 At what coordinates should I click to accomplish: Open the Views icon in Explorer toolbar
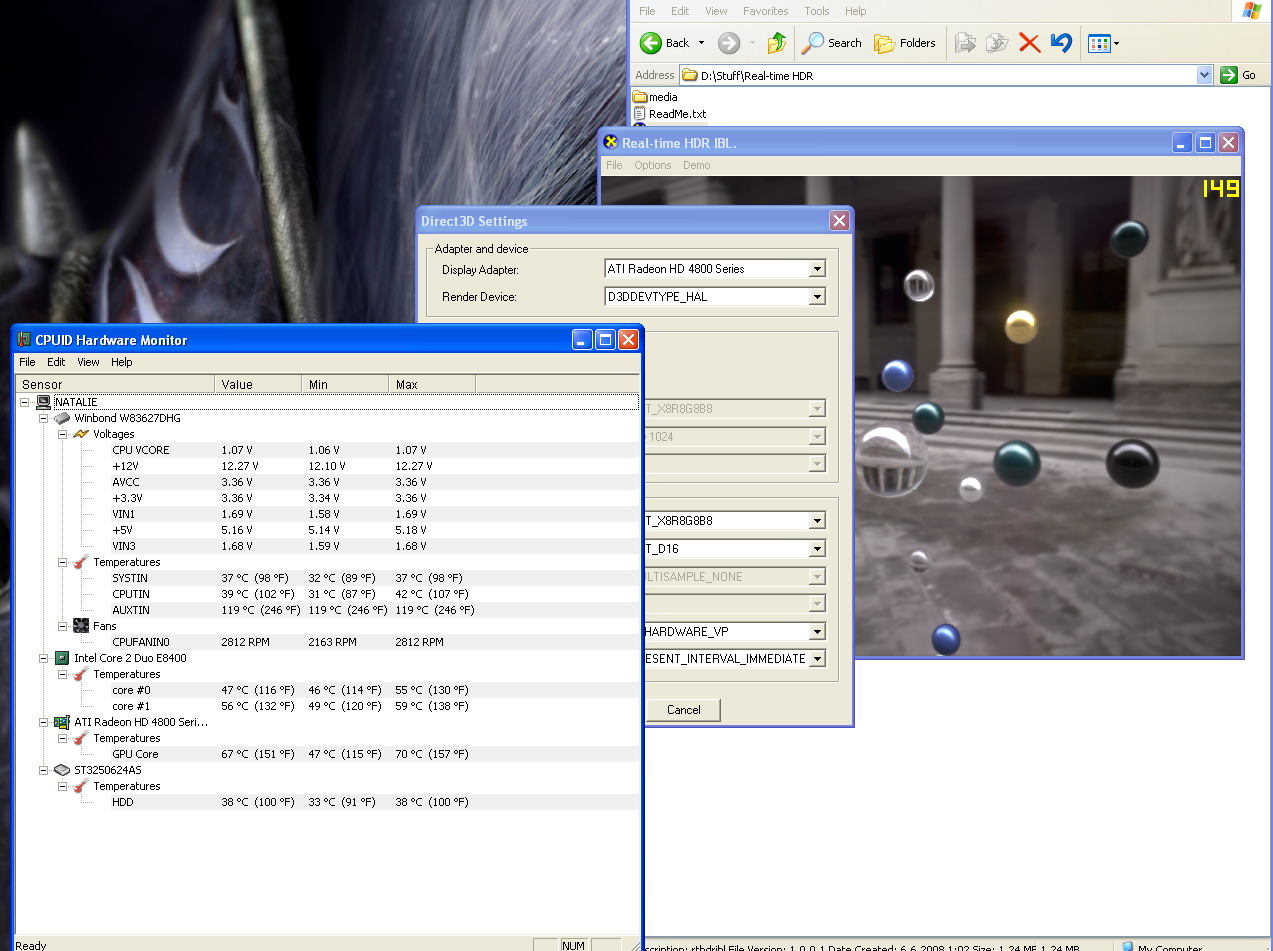click(1099, 43)
